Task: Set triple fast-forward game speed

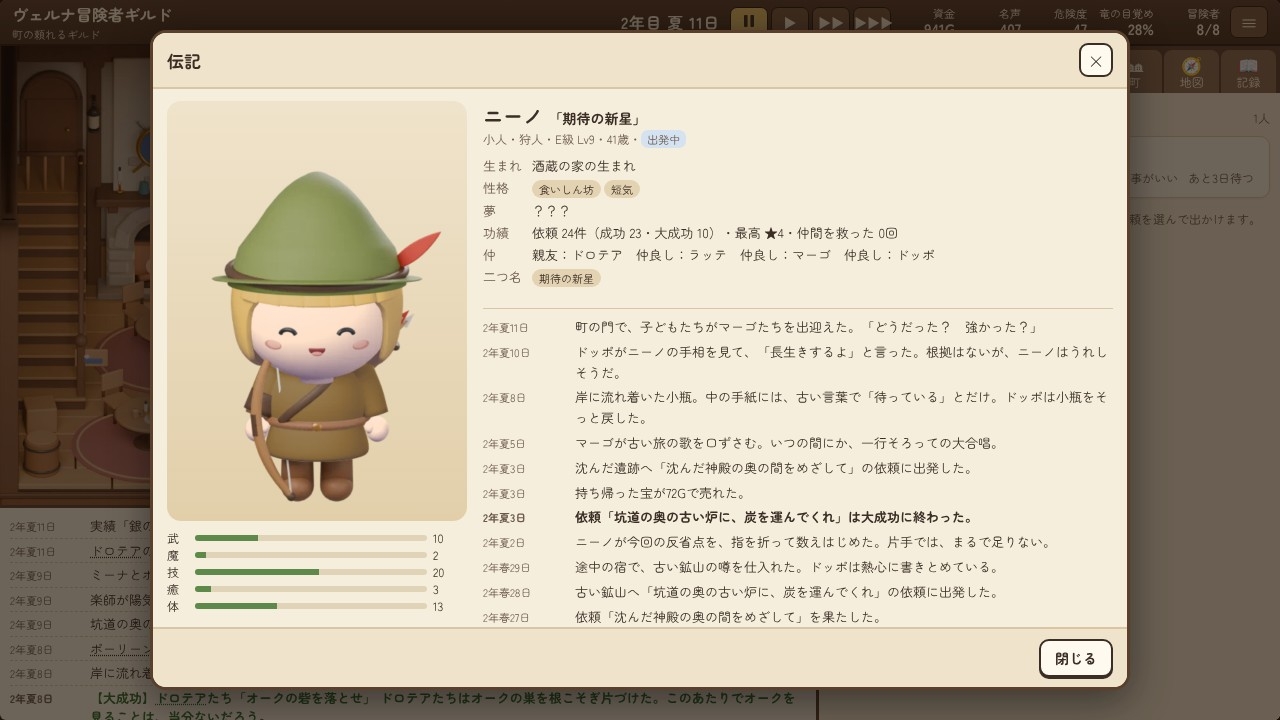Action: pos(872,22)
